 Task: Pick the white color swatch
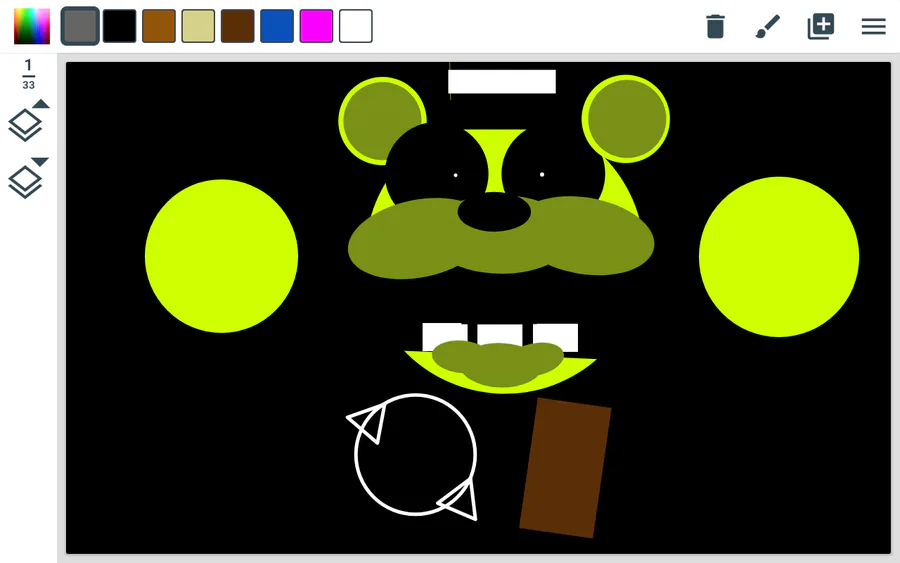point(356,26)
